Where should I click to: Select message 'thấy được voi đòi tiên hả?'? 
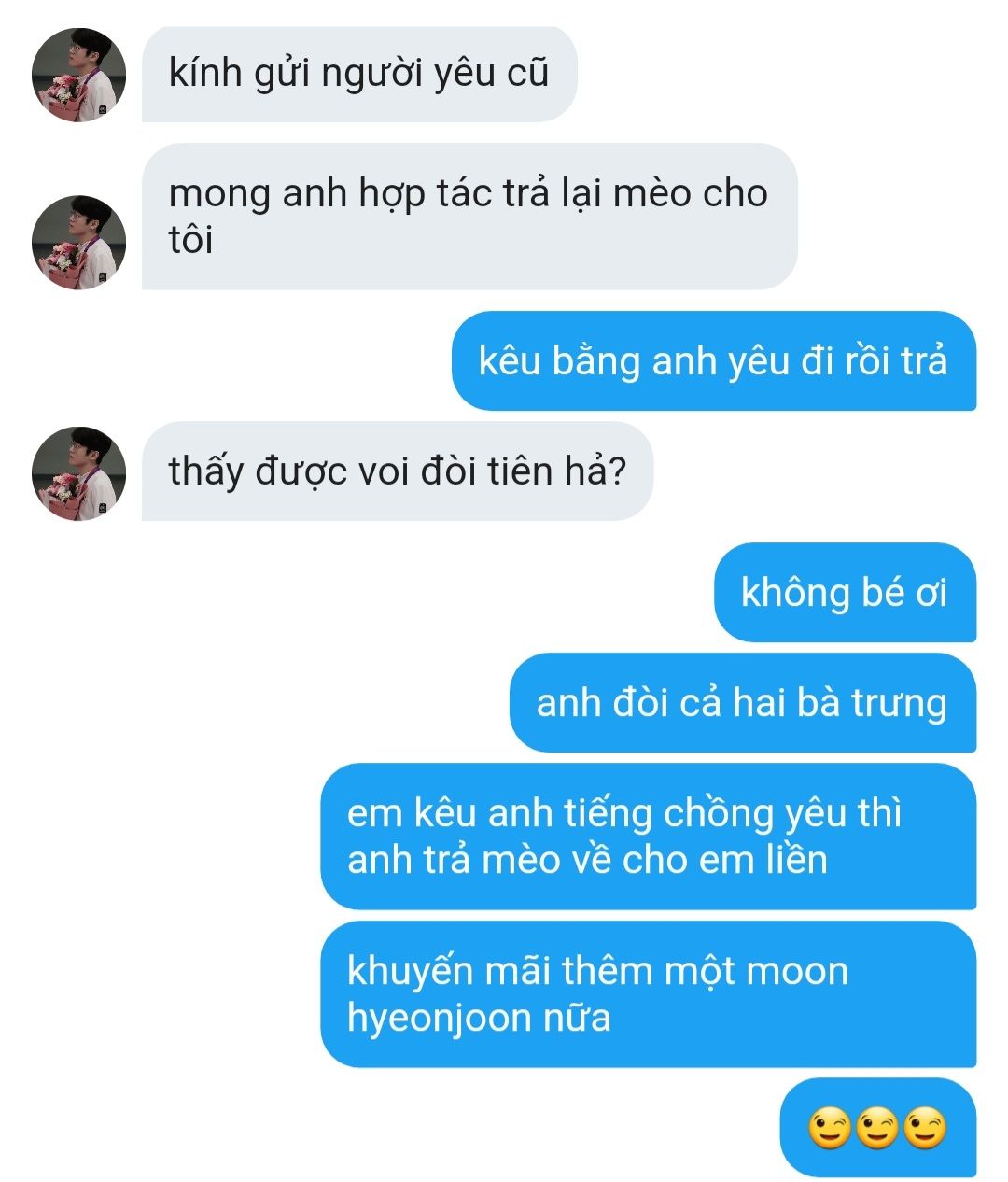point(398,471)
